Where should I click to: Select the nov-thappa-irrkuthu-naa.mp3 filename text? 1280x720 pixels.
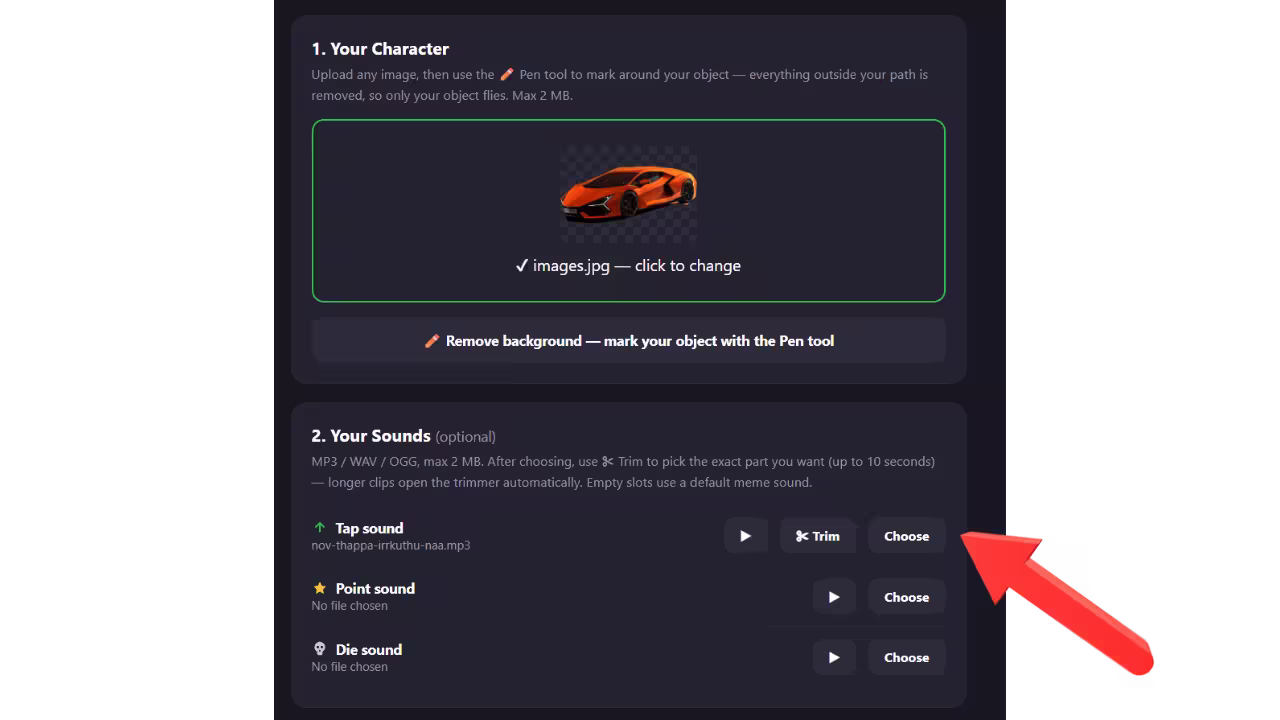(x=391, y=546)
